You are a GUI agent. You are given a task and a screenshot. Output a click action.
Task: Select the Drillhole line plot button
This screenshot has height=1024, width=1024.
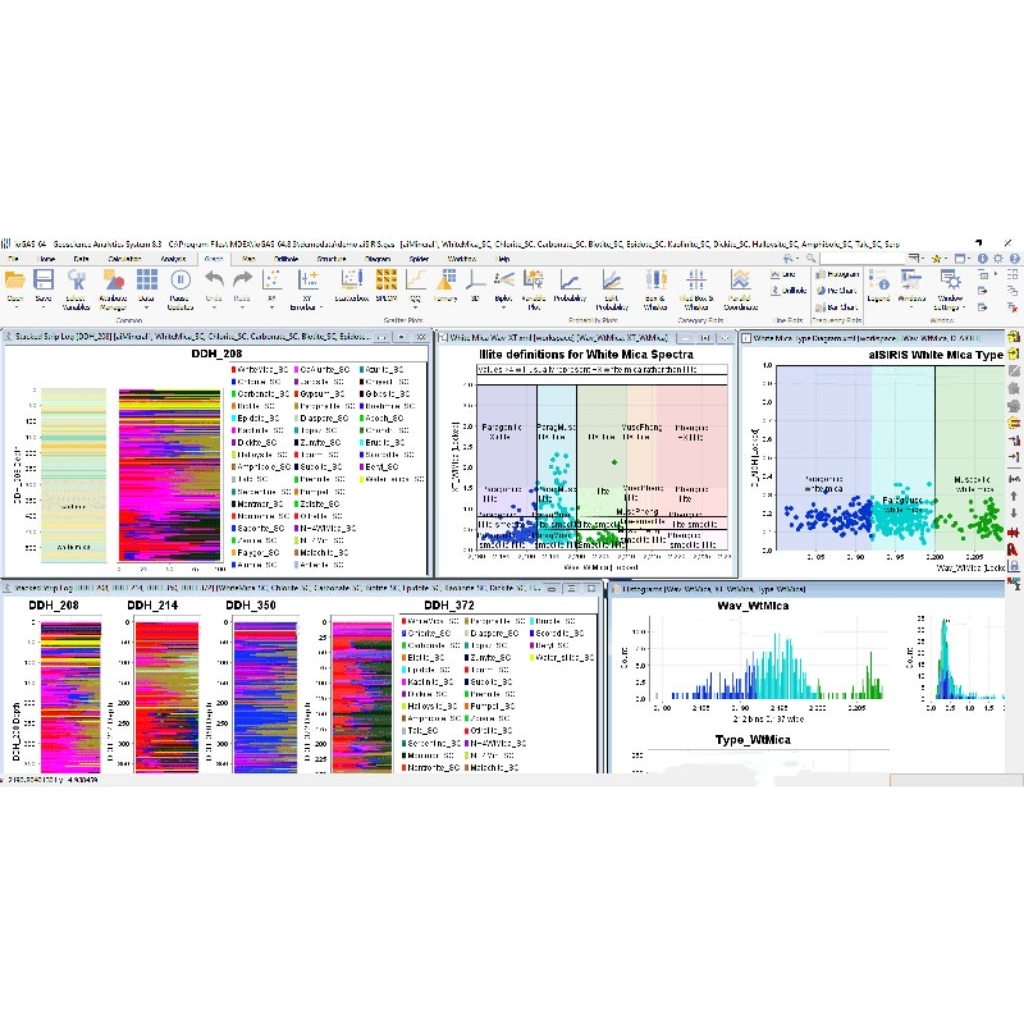(x=788, y=290)
